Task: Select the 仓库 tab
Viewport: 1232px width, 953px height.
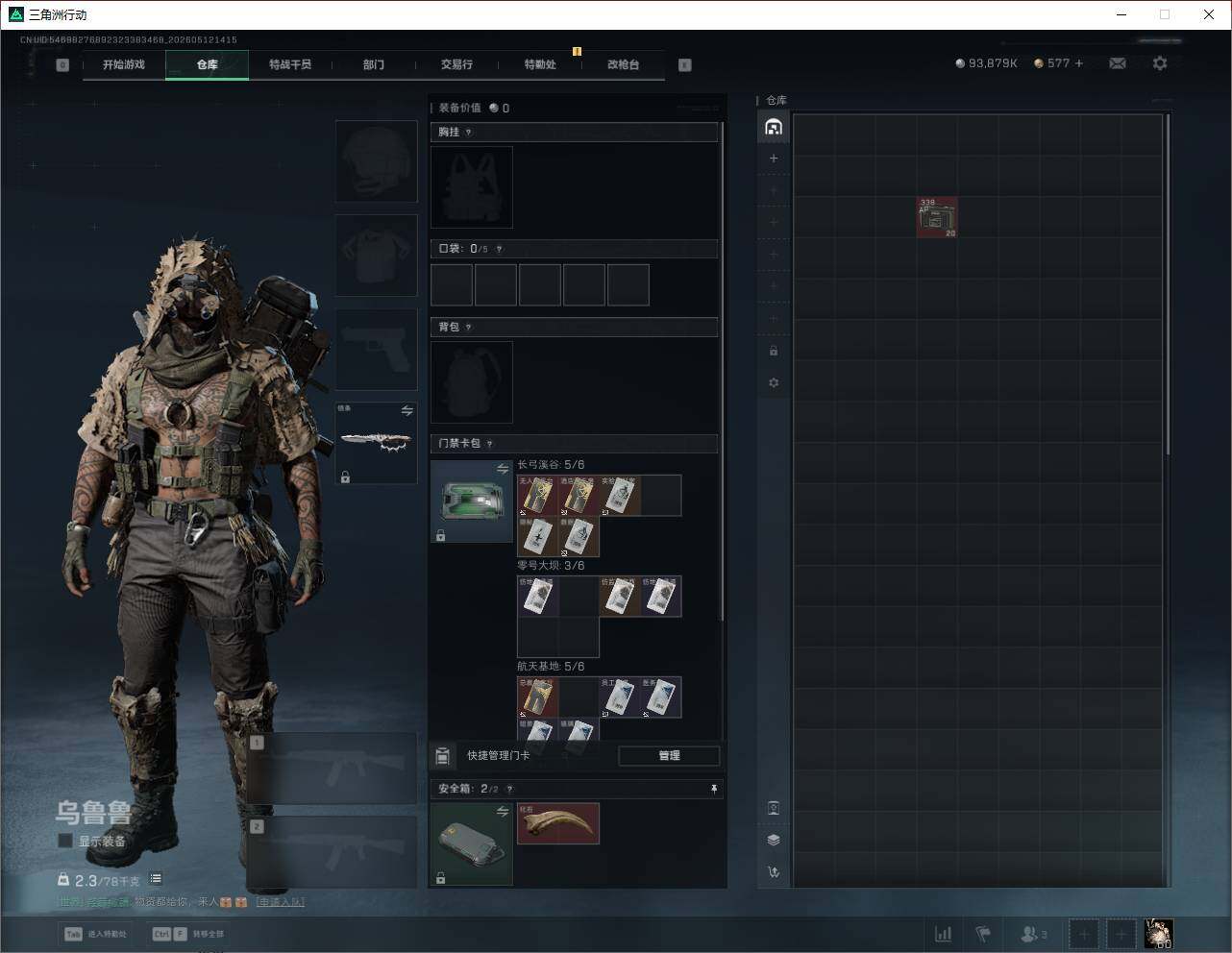Action: pyautogui.click(x=208, y=64)
